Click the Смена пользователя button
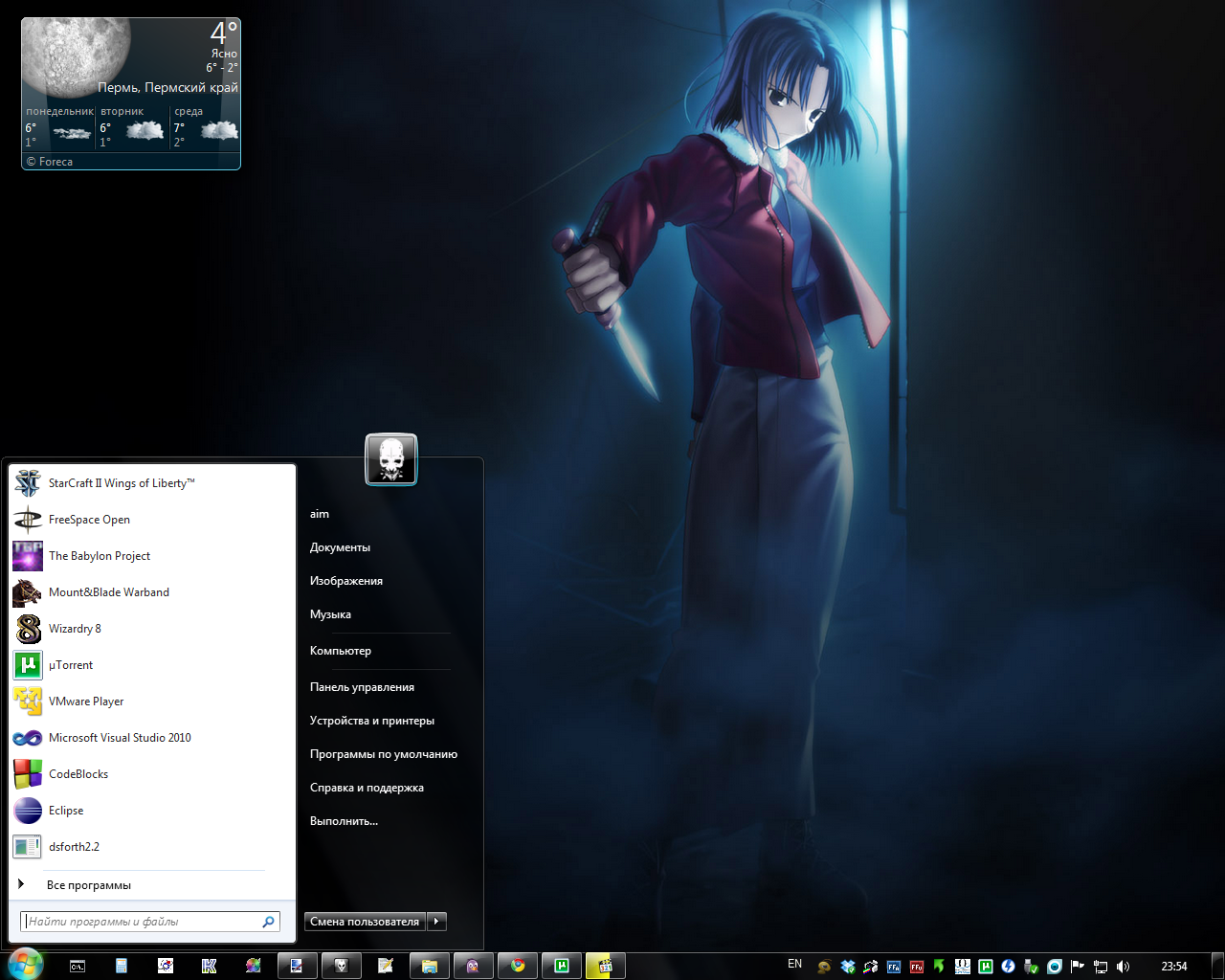 [x=365, y=922]
